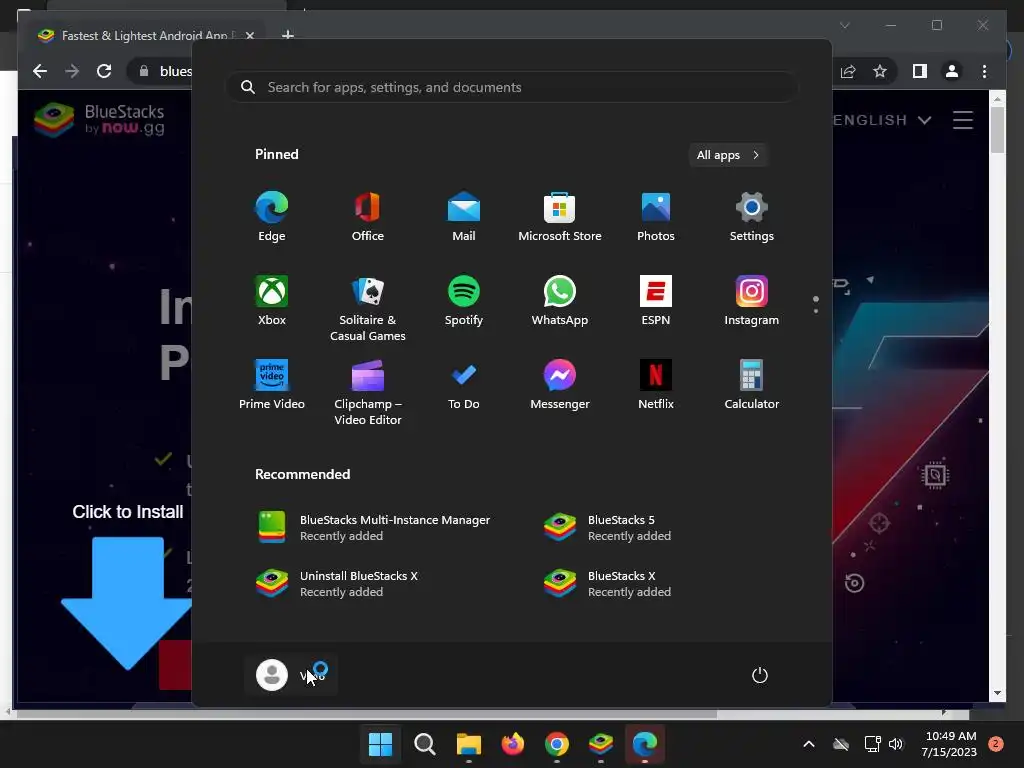Launch the ESPN app
The width and height of the screenshot is (1024, 768).
pyautogui.click(x=656, y=300)
